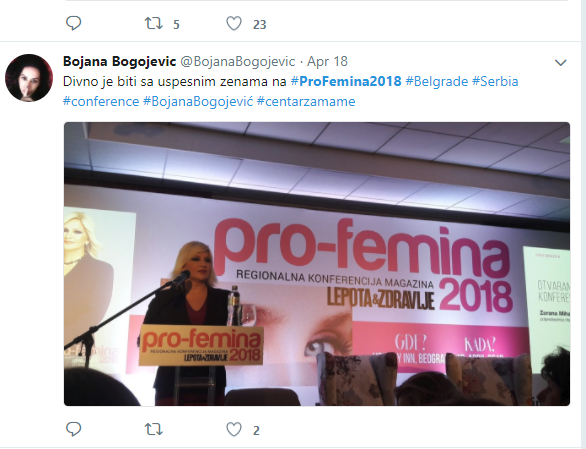Expand the tweet options chevron

[x=561, y=62]
